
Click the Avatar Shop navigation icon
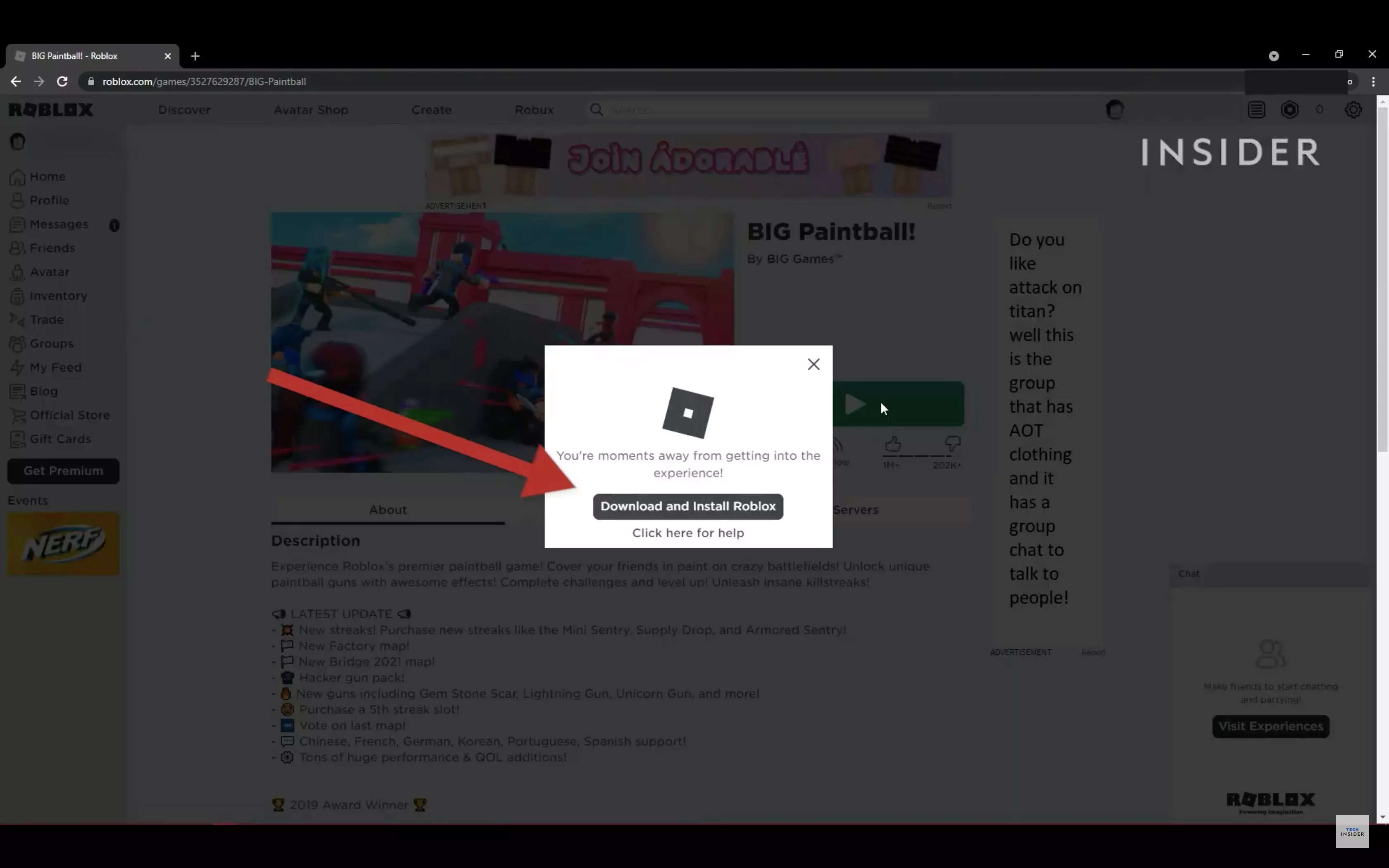(310, 109)
